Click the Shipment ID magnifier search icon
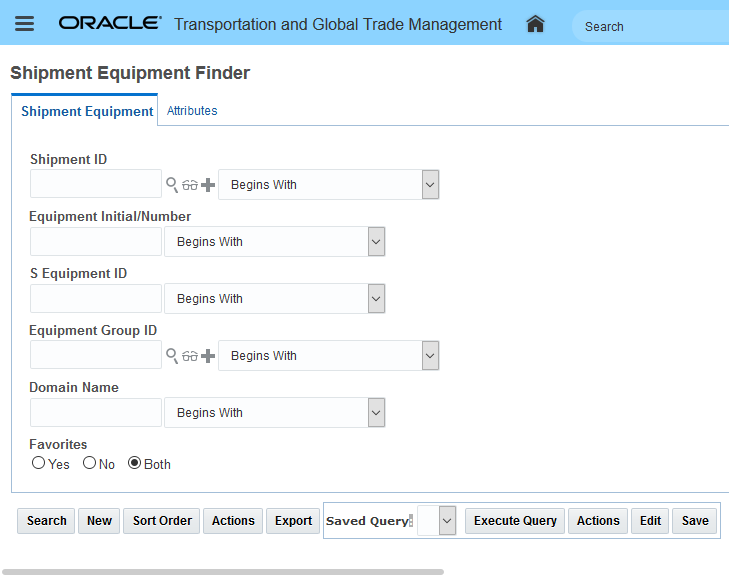Viewport: 729px width, 577px height. coord(172,185)
